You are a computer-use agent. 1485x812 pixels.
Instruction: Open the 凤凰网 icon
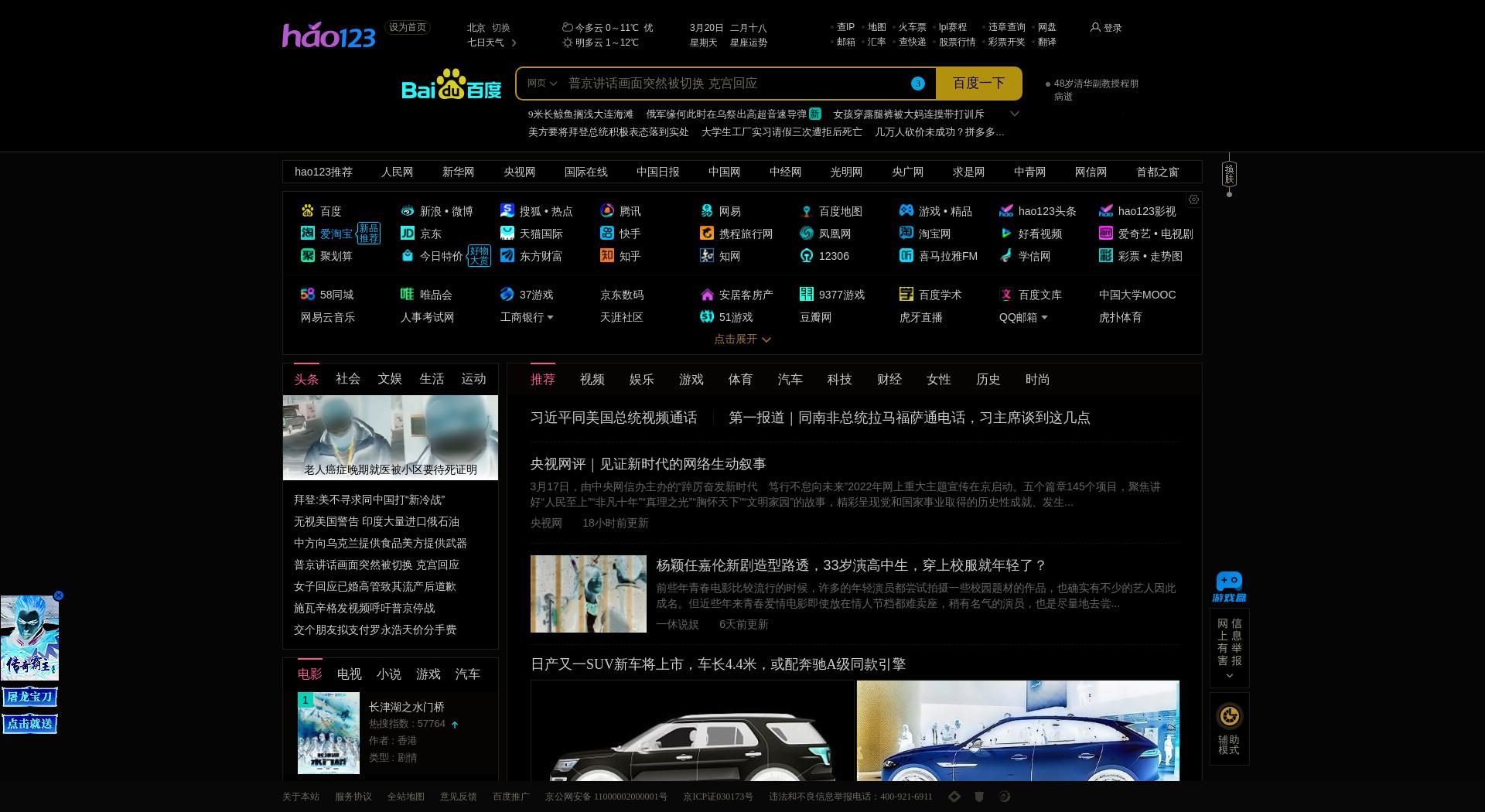coord(807,234)
